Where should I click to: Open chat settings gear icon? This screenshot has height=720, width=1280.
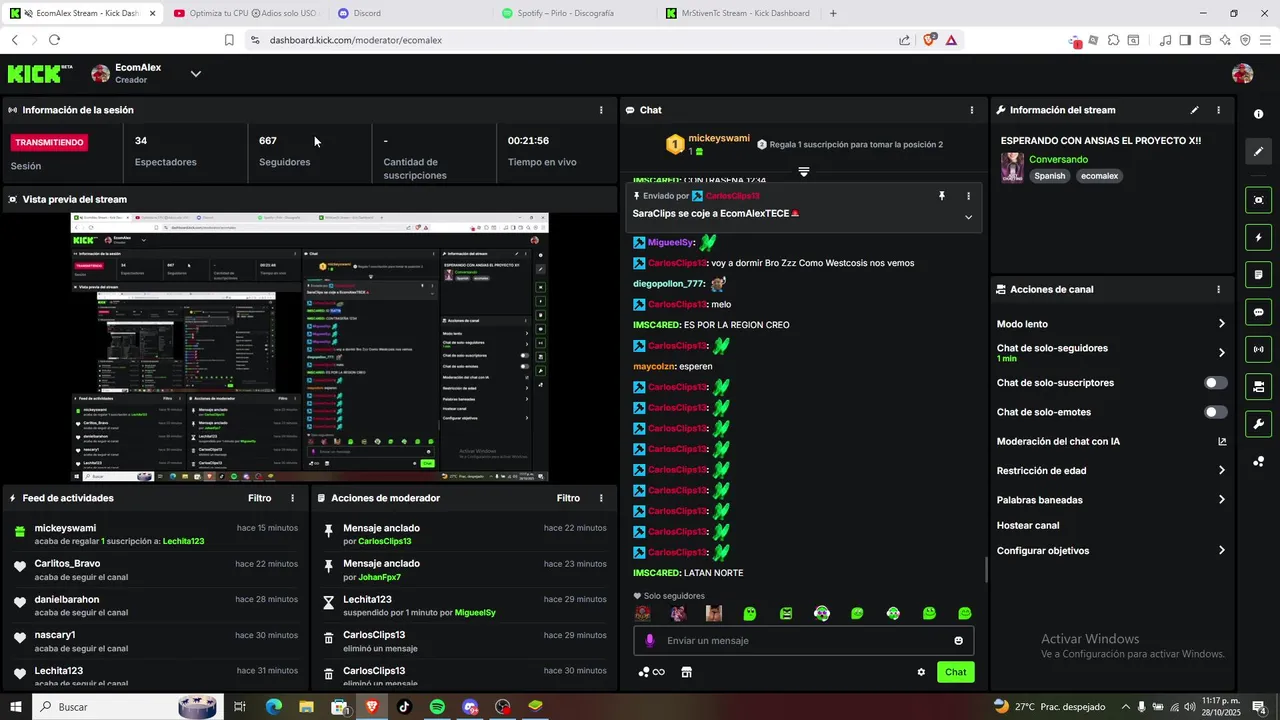[921, 672]
